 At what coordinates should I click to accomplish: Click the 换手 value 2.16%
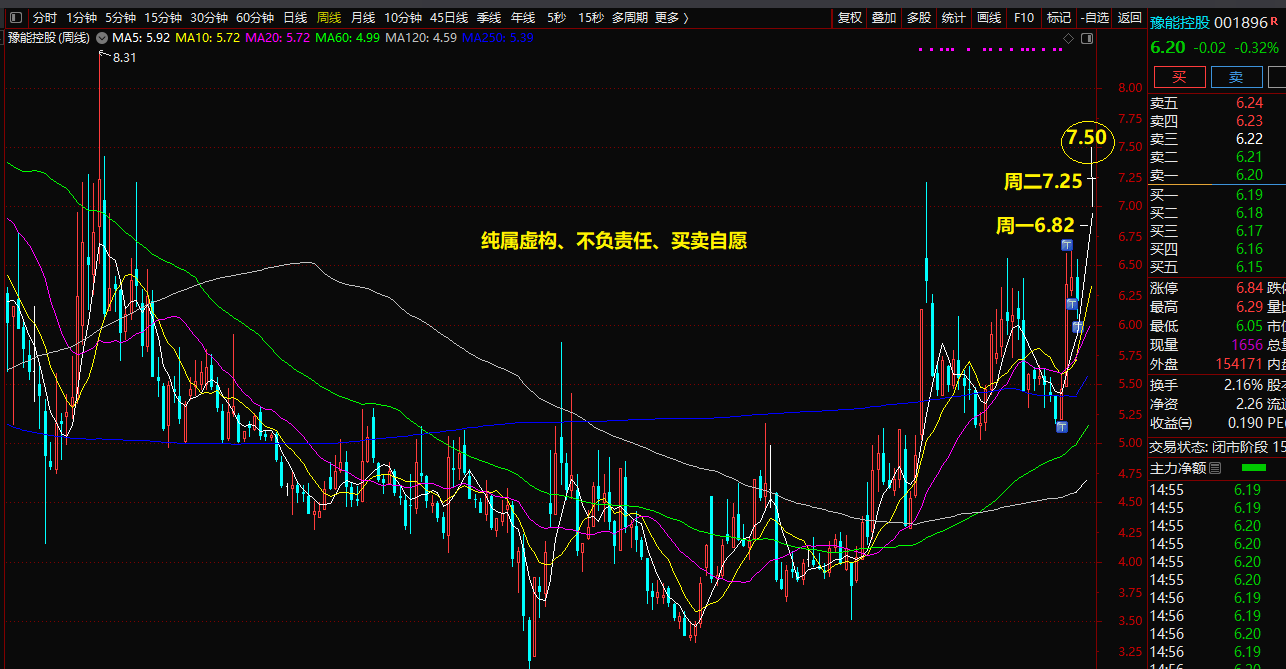click(1243, 385)
